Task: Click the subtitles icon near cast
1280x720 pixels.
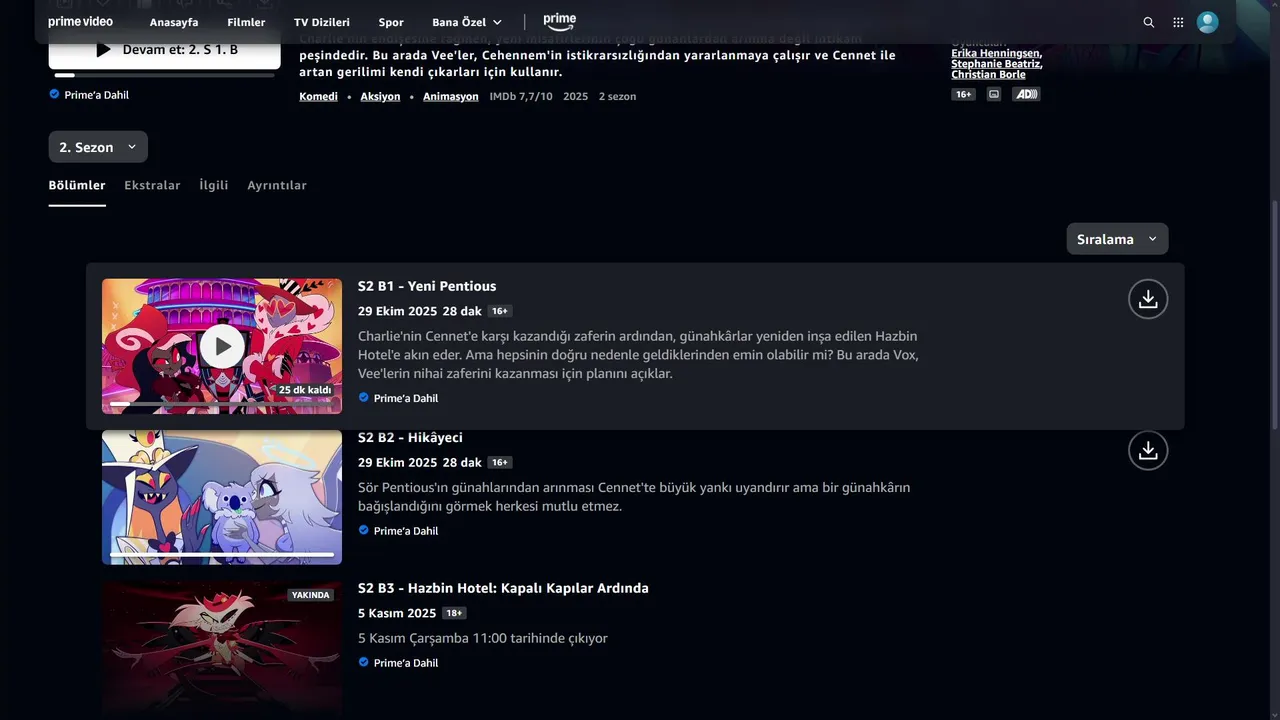Action: 993,94
